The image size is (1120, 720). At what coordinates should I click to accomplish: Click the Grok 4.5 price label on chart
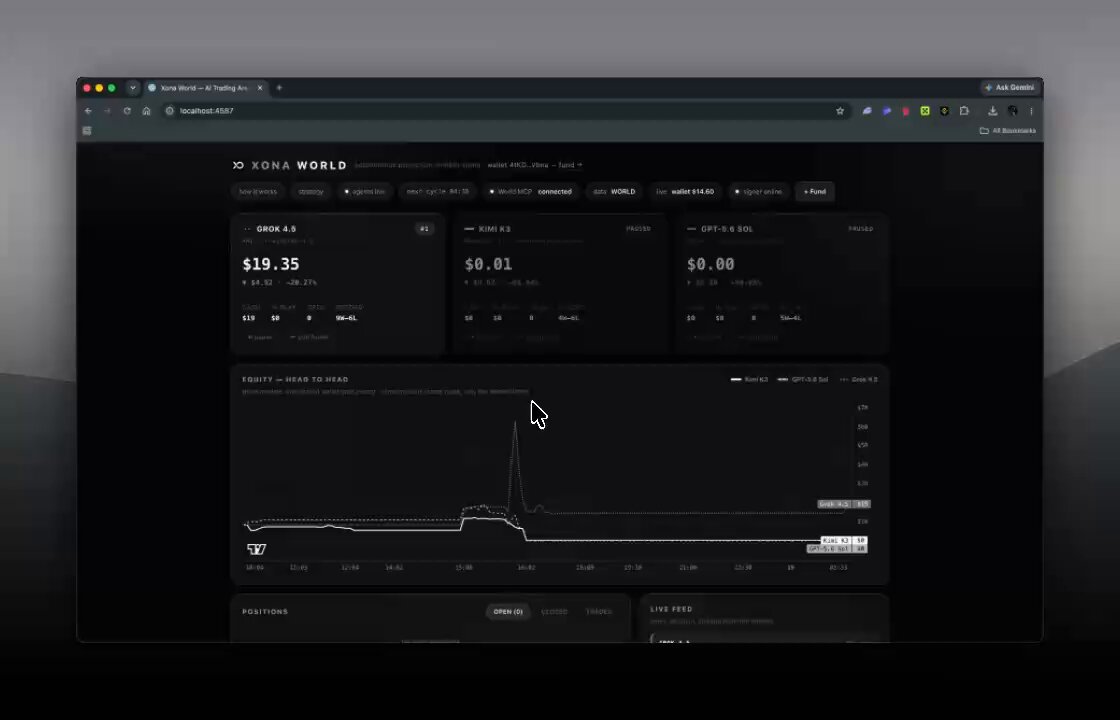[x=844, y=504]
